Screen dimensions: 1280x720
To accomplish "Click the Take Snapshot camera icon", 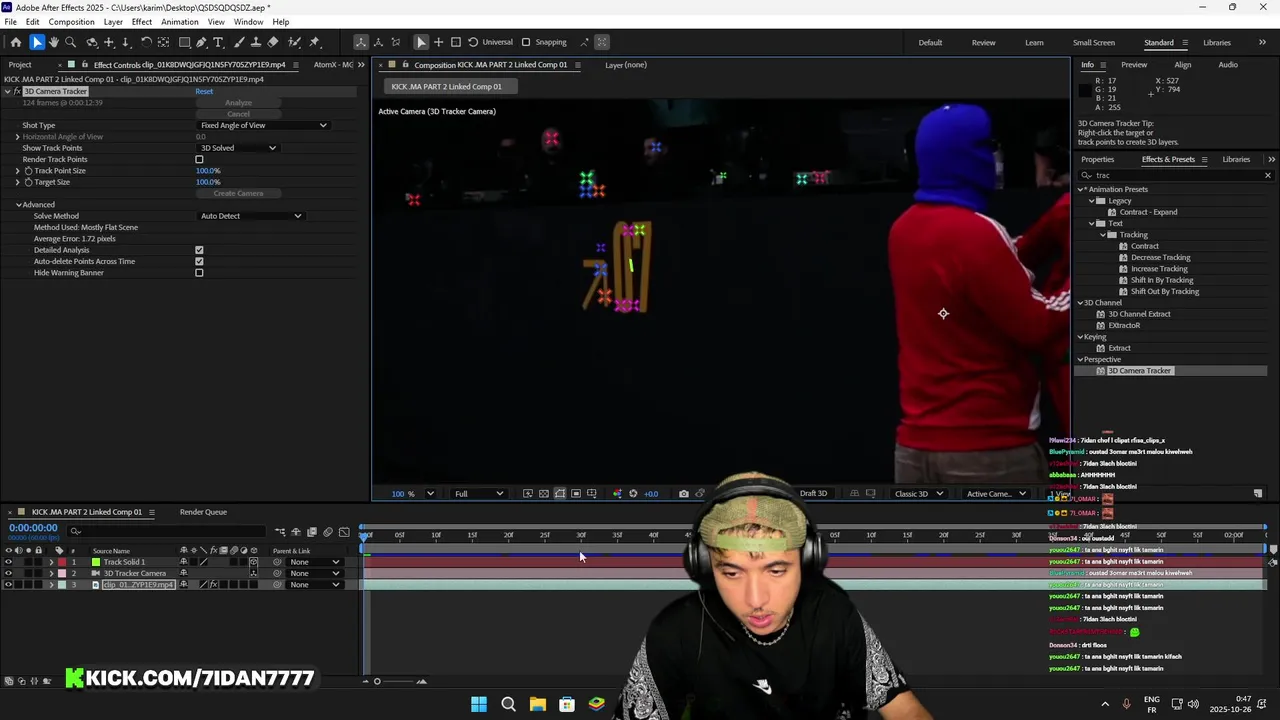I will point(683,494).
